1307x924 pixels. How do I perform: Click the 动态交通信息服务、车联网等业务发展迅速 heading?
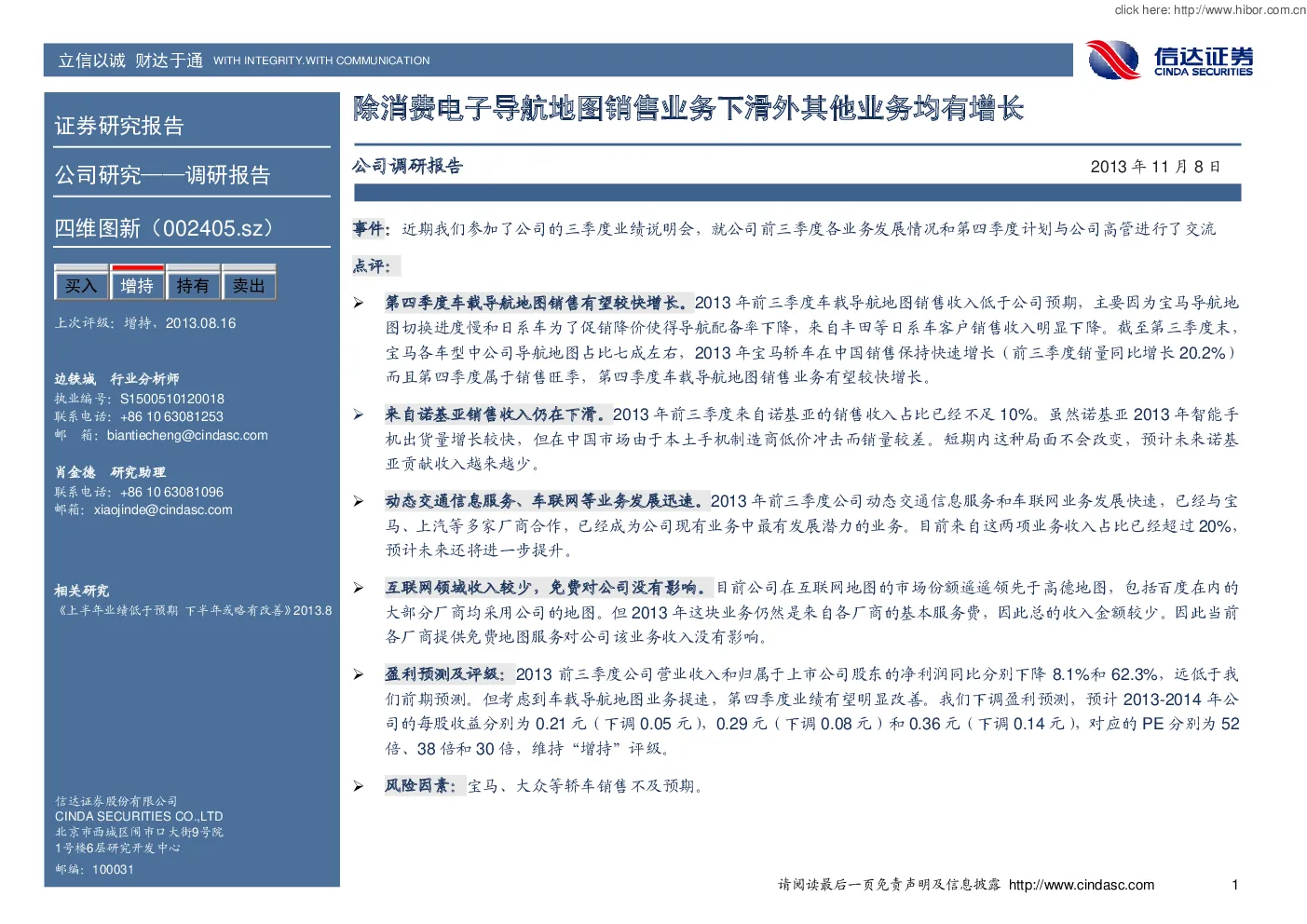coord(547,501)
